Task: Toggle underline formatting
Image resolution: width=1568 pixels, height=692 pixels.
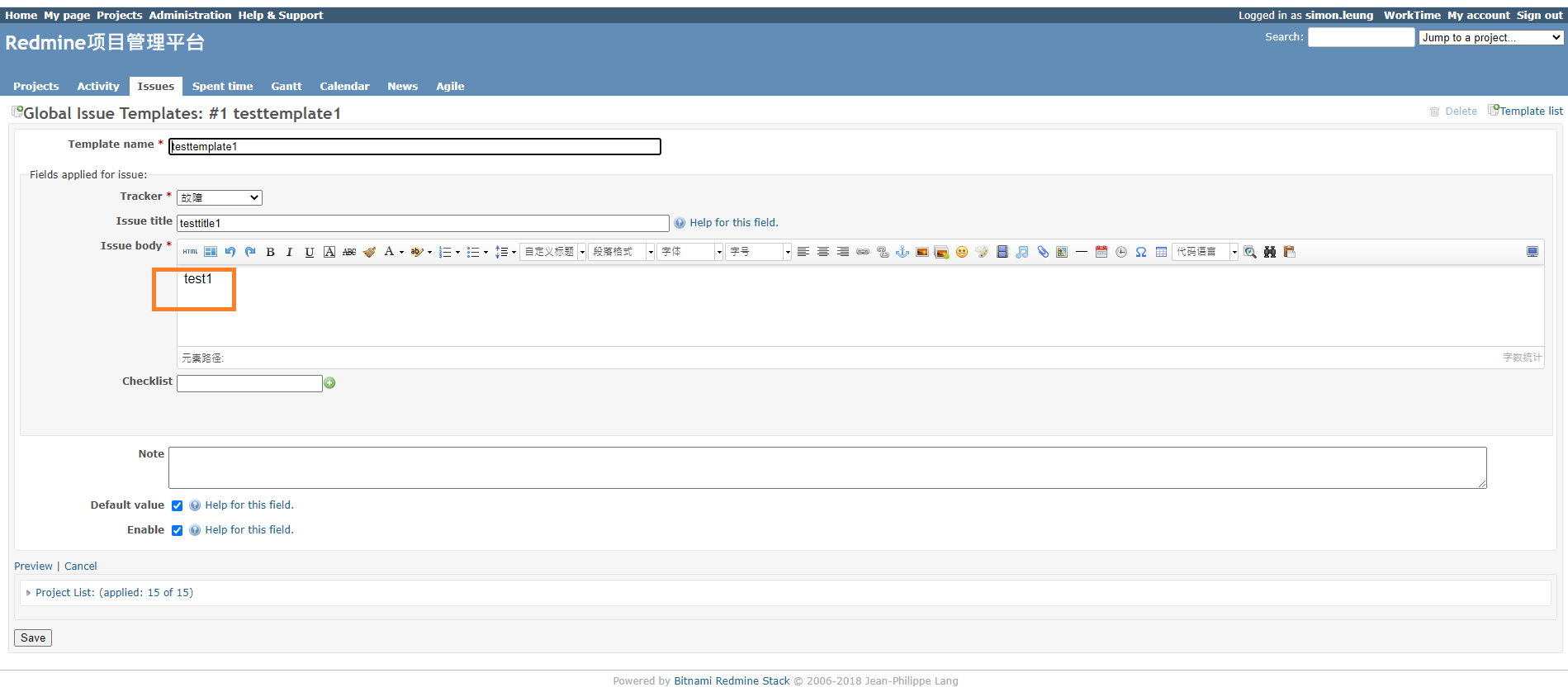Action: (310, 252)
